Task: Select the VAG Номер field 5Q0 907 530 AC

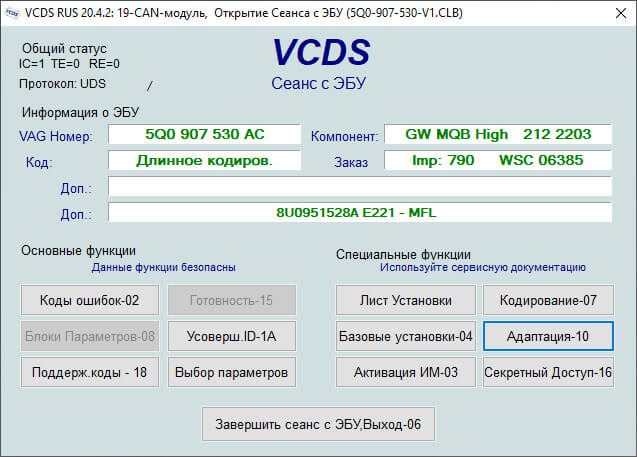Action: pos(204,134)
